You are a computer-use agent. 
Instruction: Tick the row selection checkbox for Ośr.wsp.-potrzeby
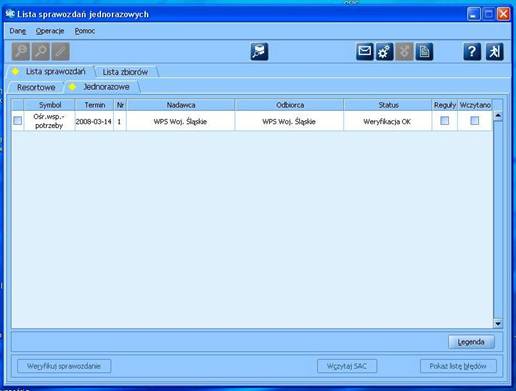coord(18,121)
